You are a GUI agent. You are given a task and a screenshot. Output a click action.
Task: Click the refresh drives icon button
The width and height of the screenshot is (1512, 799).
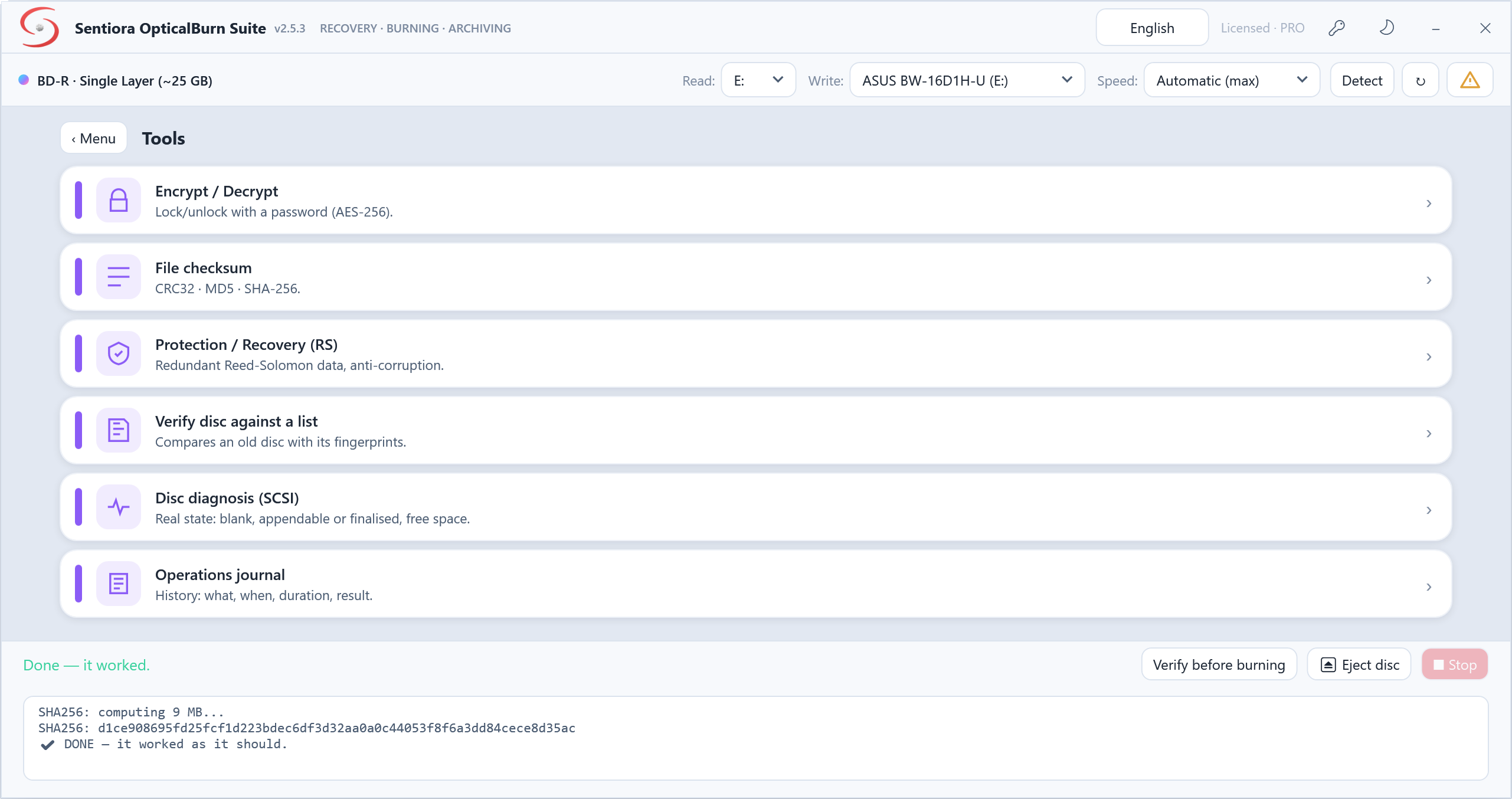(x=1421, y=80)
